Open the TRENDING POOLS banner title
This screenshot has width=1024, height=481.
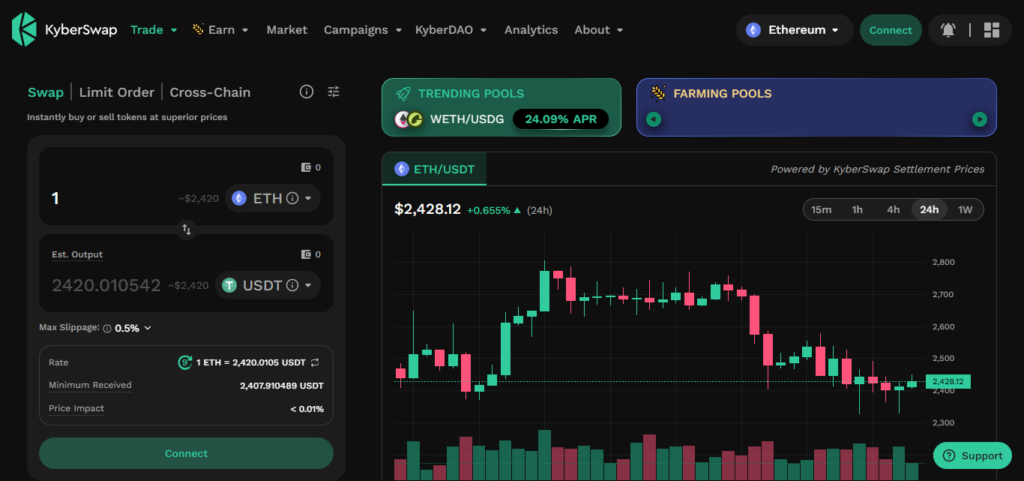coord(471,94)
